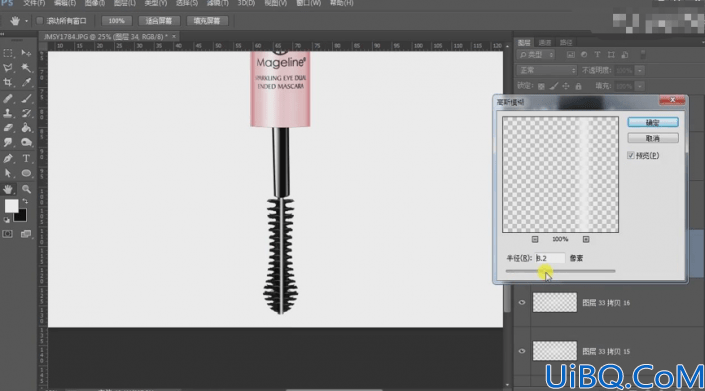This screenshot has width=705, height=391.
Task: Zoom out the Gaussian Blur preview
Action: pos(535,240)
